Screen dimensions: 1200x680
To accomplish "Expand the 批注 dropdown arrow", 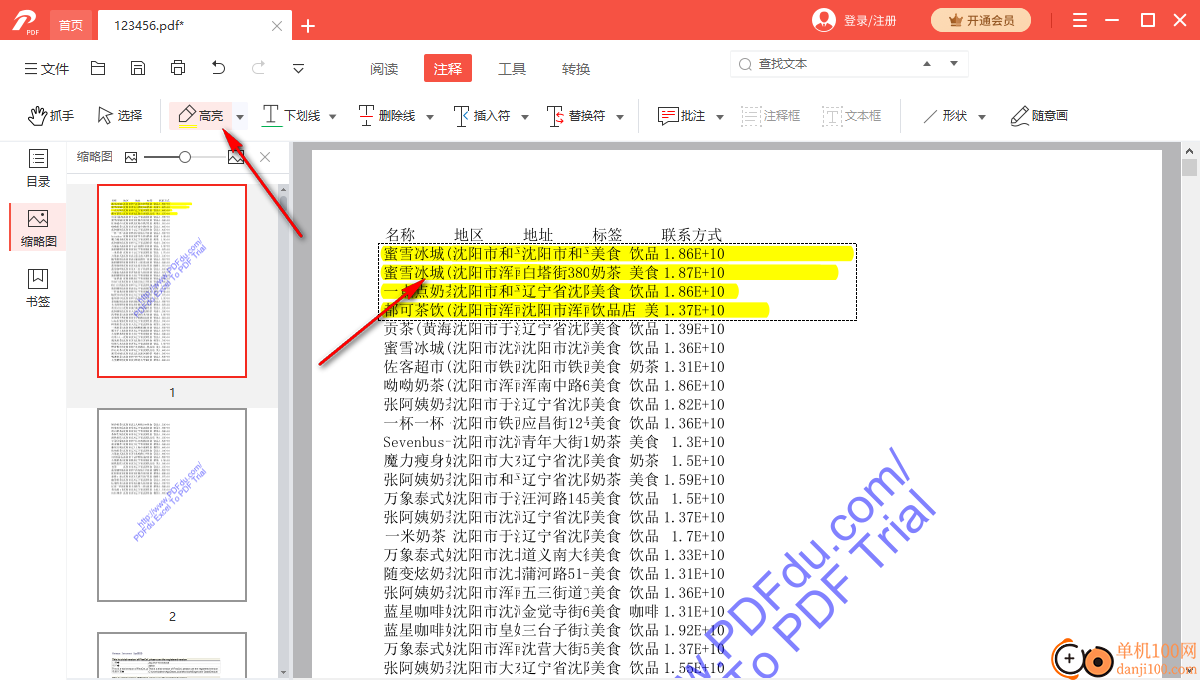I will (719, 117).
